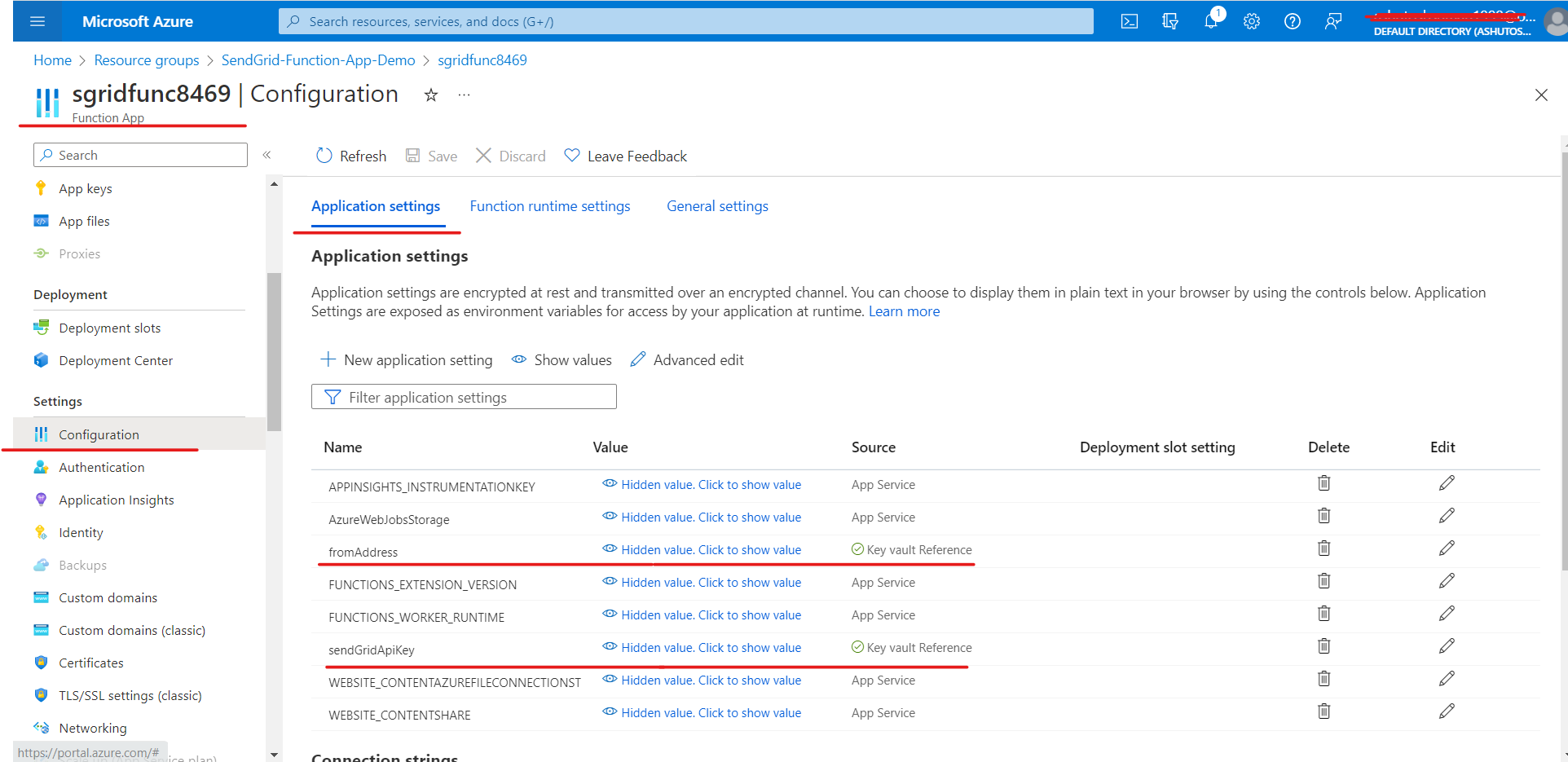Reveal the AzureWebJobsStorage hidden value
The width and height of the screenshot is (1568, 762).
pyautogui.click(x=710, y=517)
